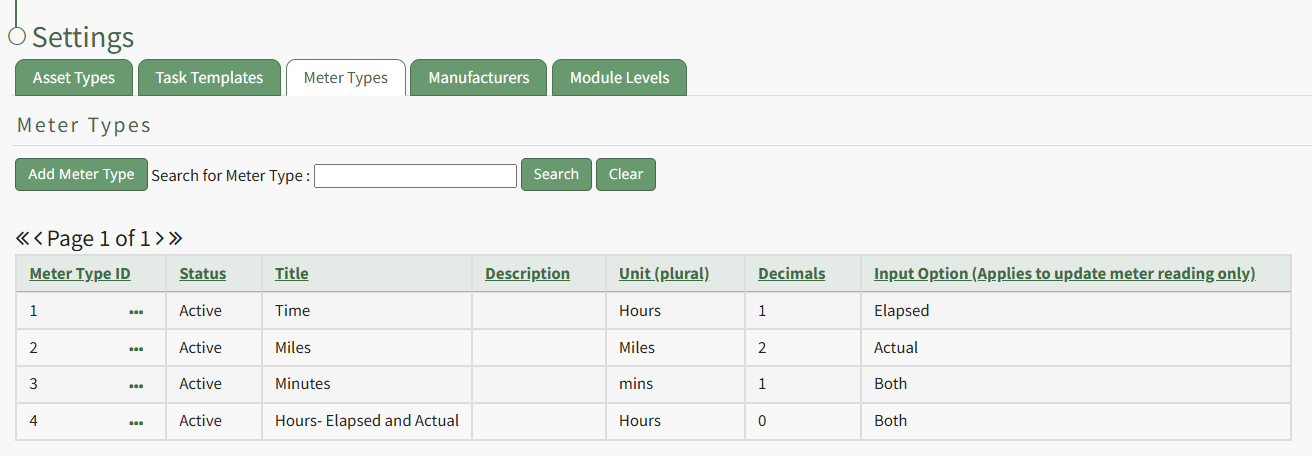Switch to the Module Levels tab
Image resolution: width=1312 pixels, height=456 pixels.
click(x=619, y=78)
